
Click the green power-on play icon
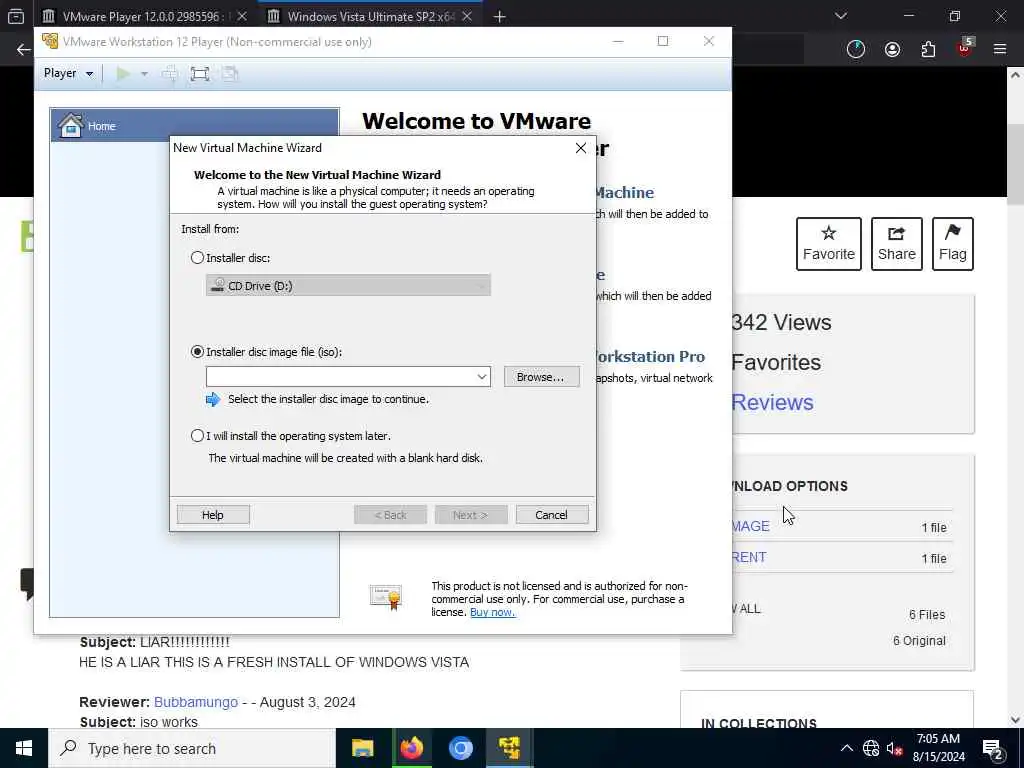pyautogui.click(x=123, y=74)
